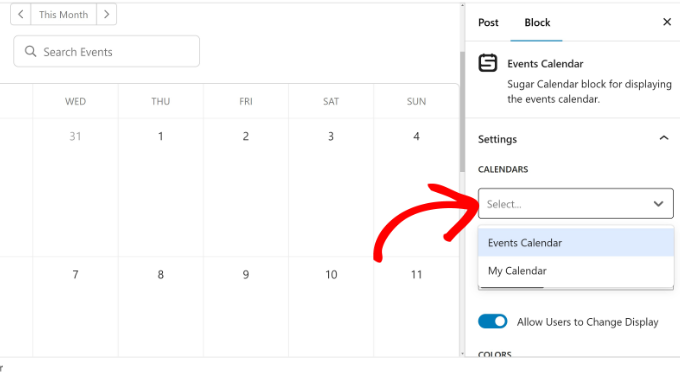
Task: Click the search magnifier icon
Action: click(x=30, y=52)
